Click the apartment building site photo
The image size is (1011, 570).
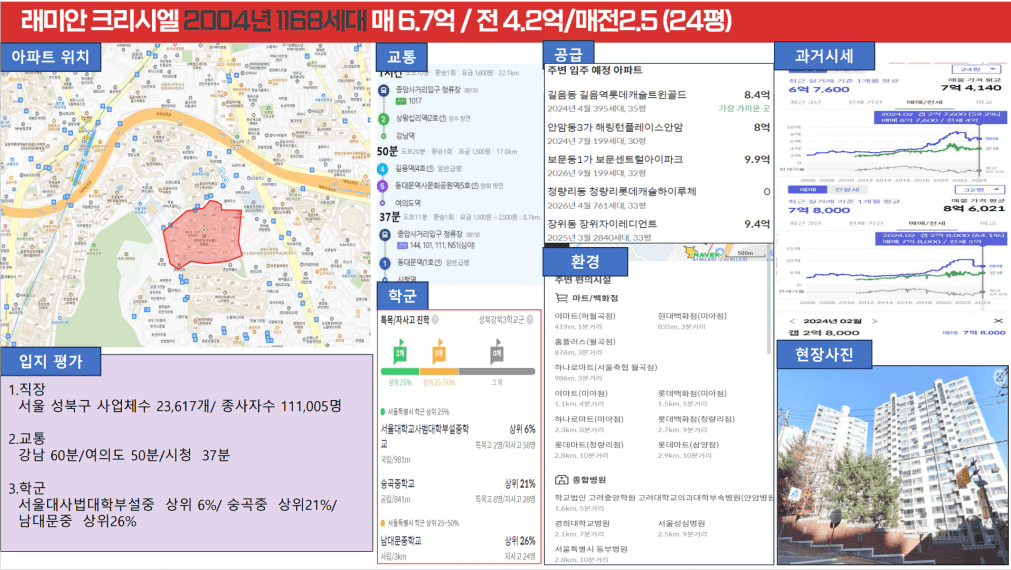coord(892,466)
